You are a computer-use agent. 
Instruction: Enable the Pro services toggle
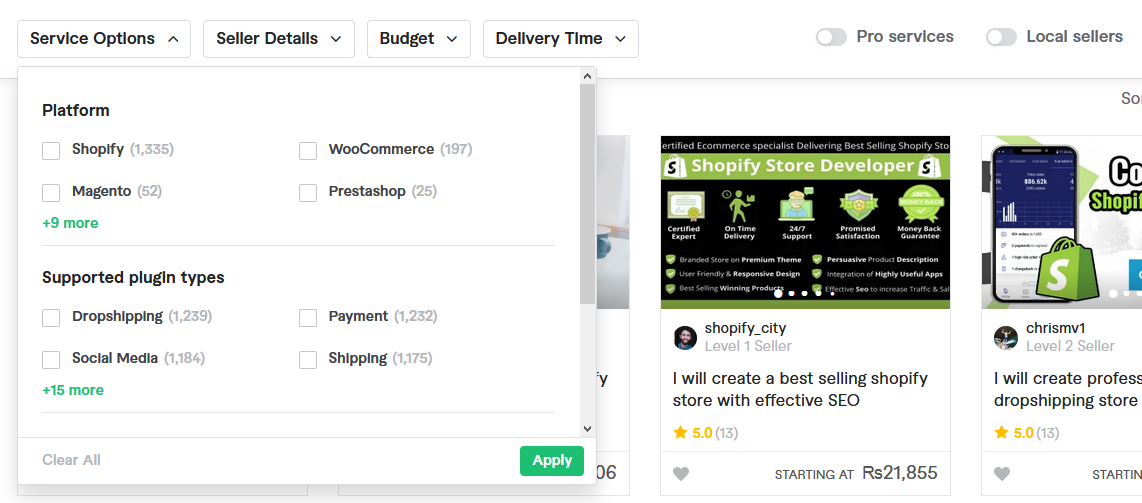click(x=831, y=37)
